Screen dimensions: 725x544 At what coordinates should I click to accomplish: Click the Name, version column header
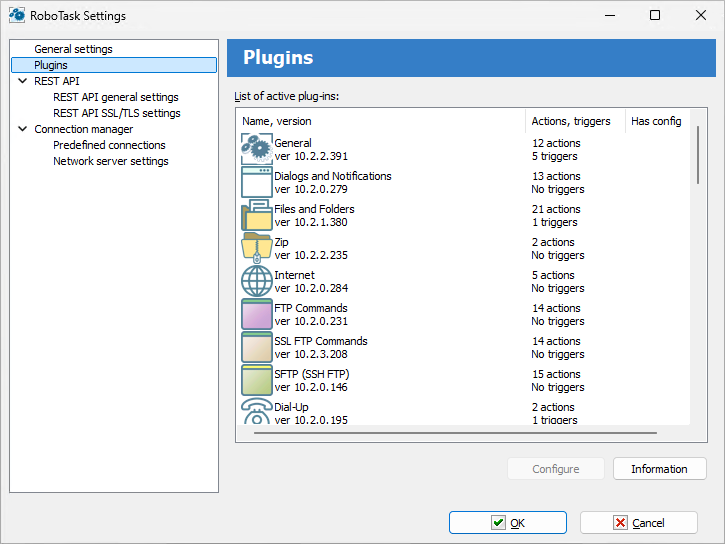381,121
